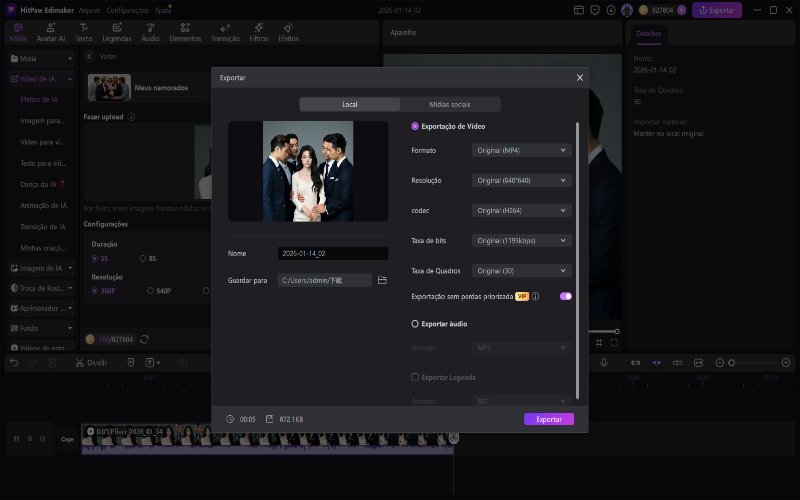Open the Elementos tool
This screenshot has width=800, height=500.
coord(185,33)
